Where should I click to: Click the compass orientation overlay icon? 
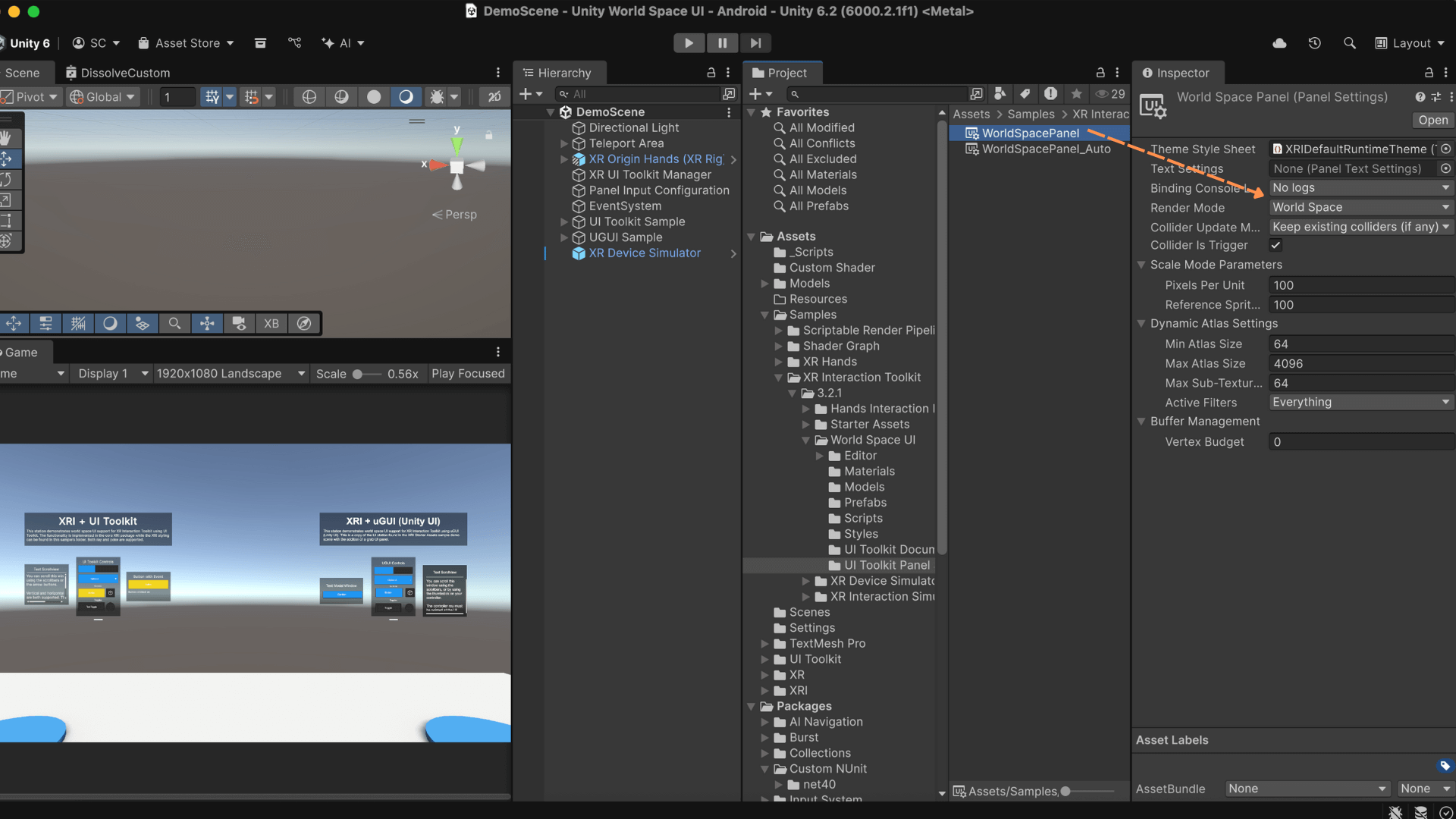click(x=304, y=324)
